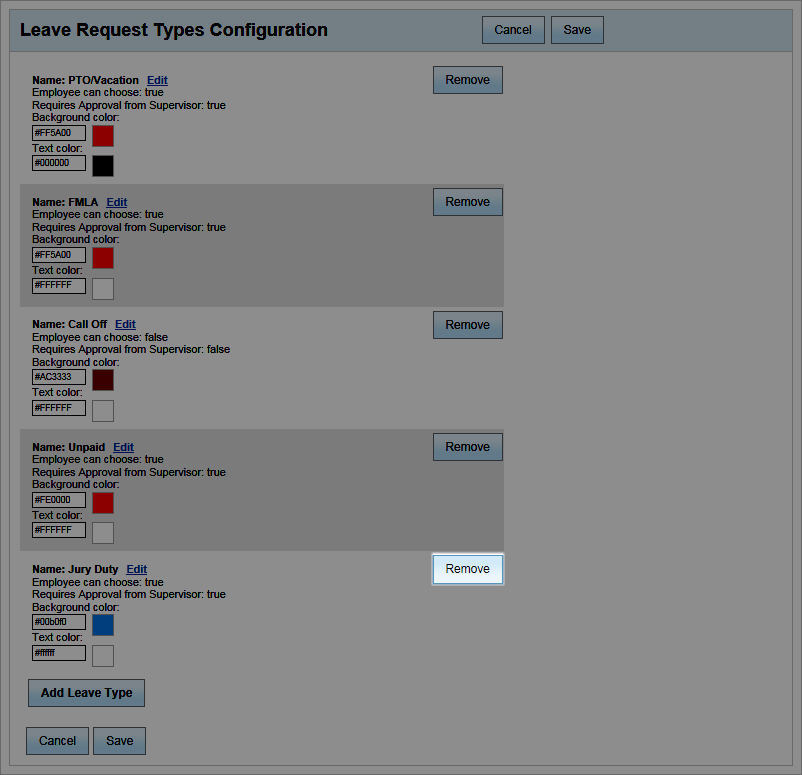Image resolution: width=802 pixels, height=775 pixels.
Task: Select the dark red swatch for Call Off
Action: click(102, 380)
